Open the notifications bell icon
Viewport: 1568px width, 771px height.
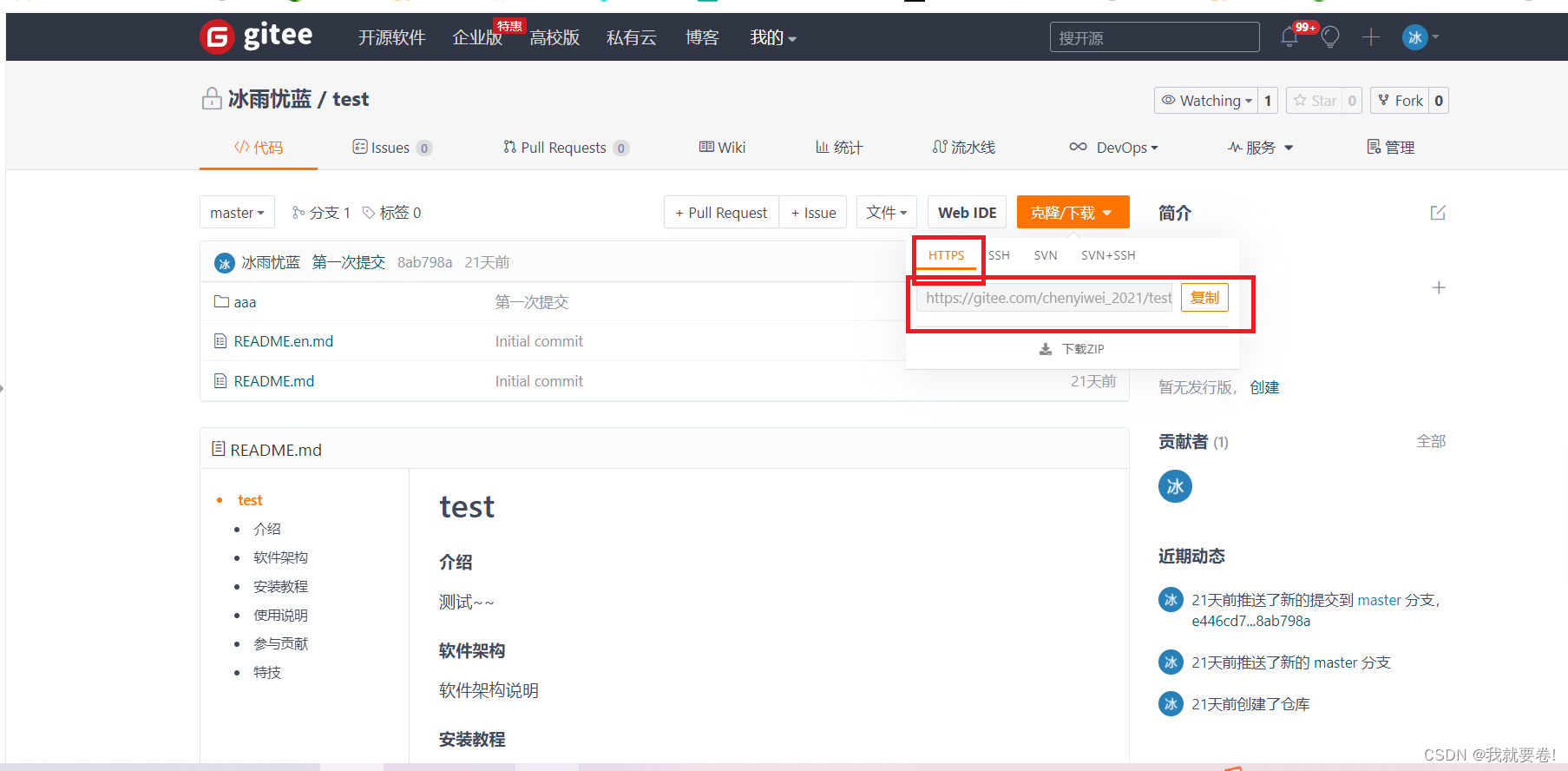1289,36
